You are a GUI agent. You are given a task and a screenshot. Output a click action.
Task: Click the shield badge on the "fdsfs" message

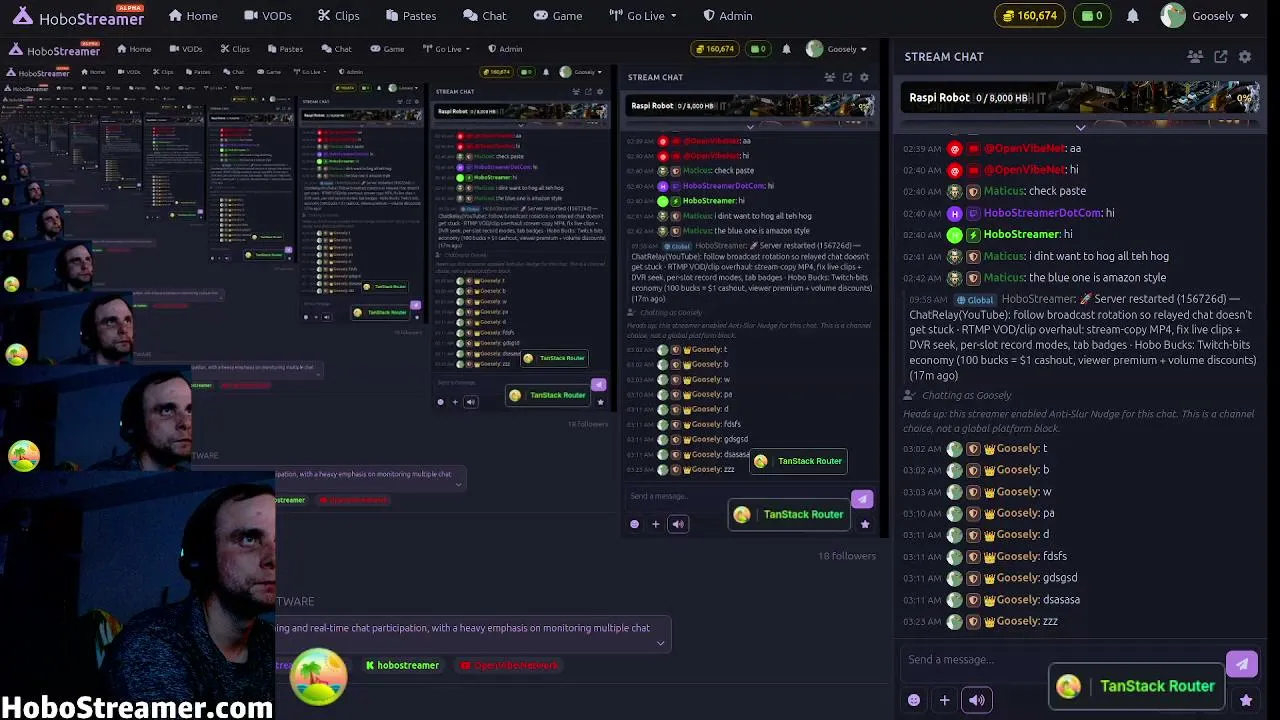tap(973, 557)
